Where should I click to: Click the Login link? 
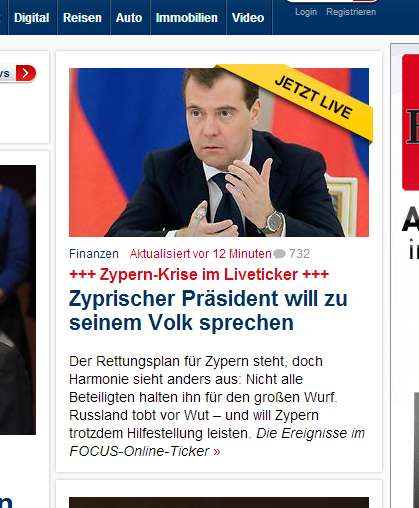click(306, 12)
